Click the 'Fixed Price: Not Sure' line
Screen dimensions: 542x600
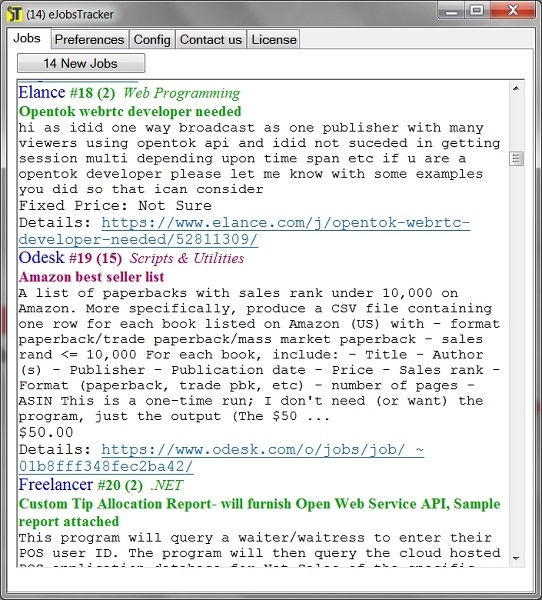coord(115,206)
